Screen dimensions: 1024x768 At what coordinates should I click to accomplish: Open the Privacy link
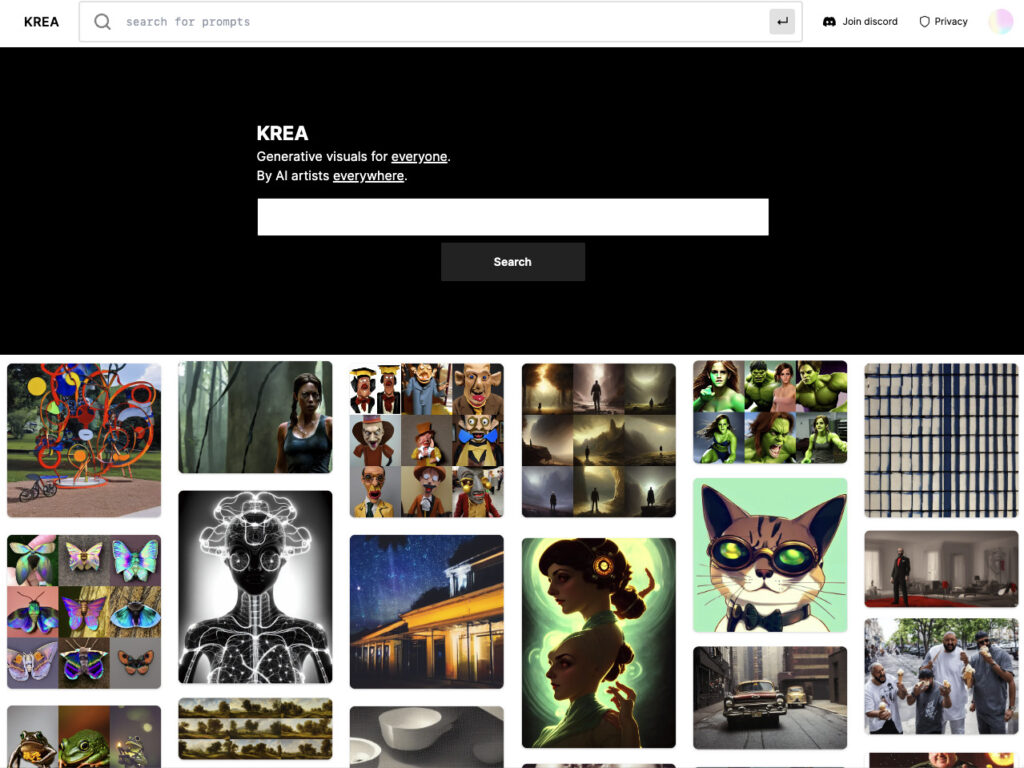[943, 22]
